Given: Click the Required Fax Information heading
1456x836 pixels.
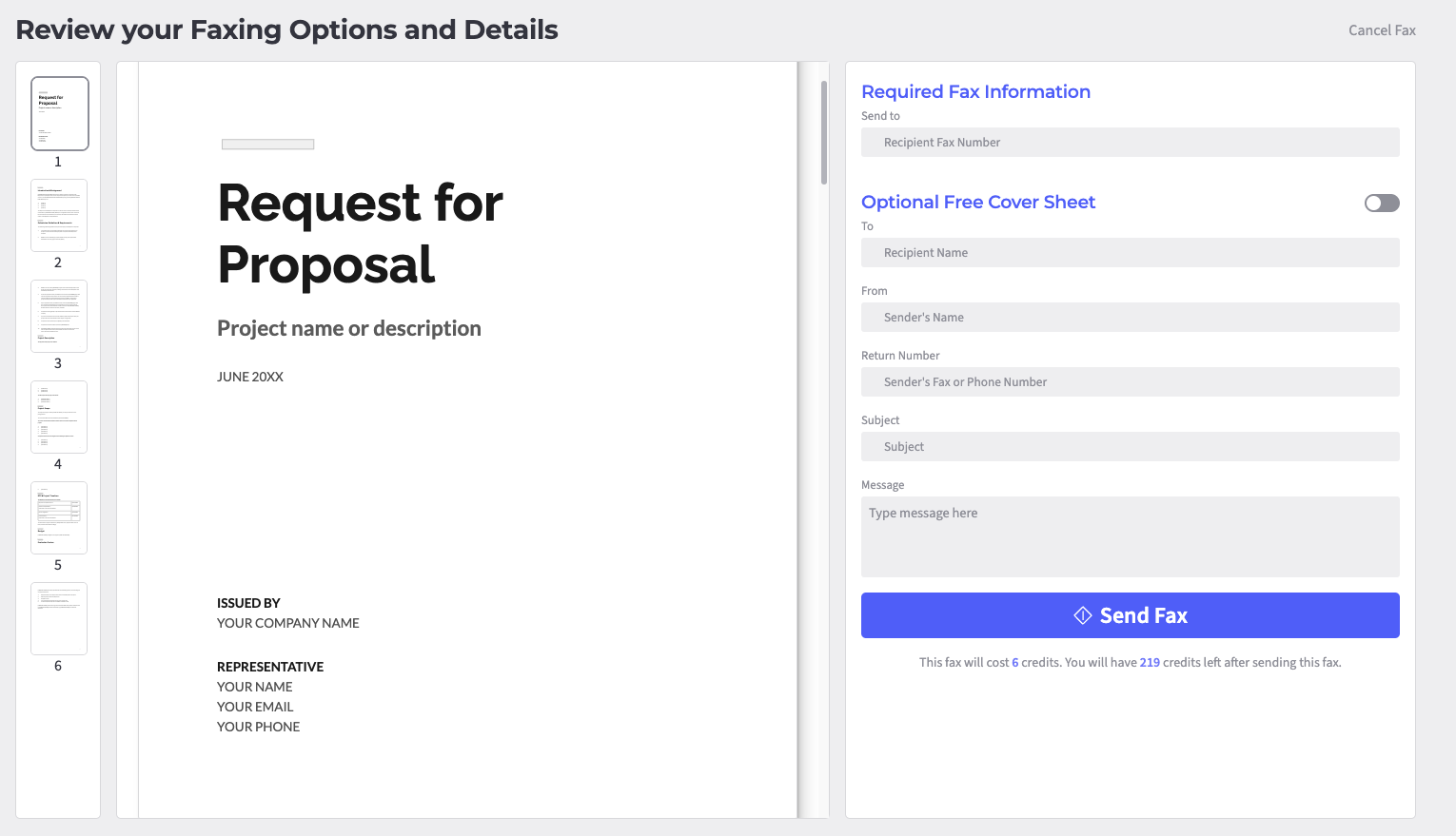Looking at the screenshot, I should click(975, 91).
